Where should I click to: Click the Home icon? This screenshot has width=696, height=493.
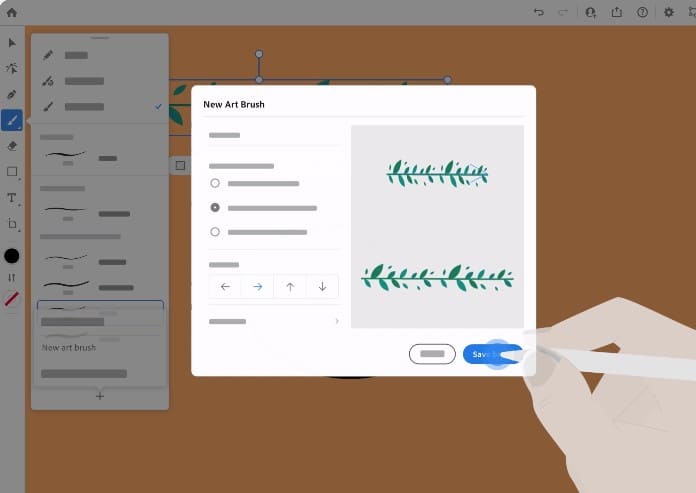[12, 12]
